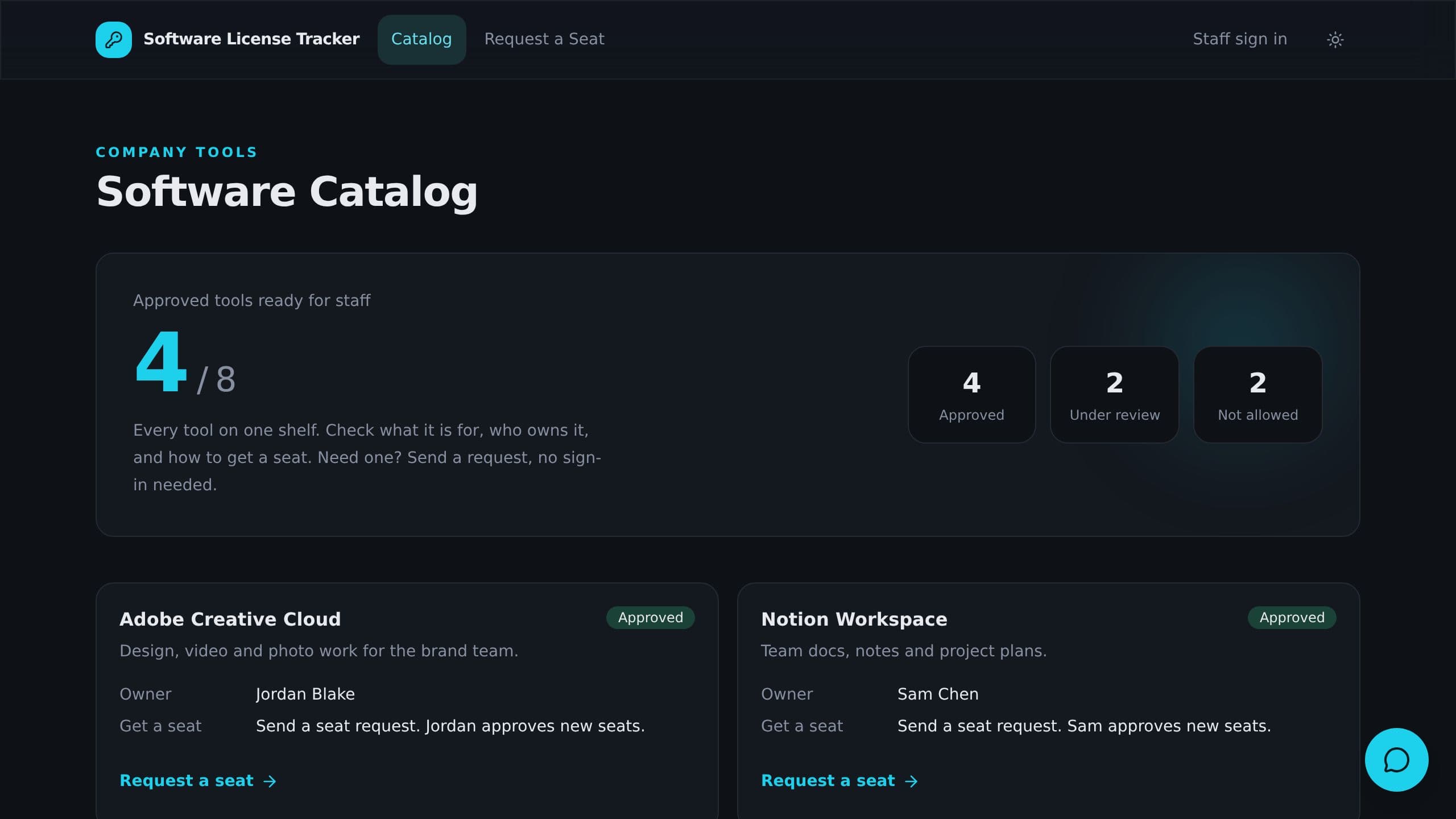Click Software License Tracker title
This screenshot has height=819, width=1456.
tap(251, 39)
